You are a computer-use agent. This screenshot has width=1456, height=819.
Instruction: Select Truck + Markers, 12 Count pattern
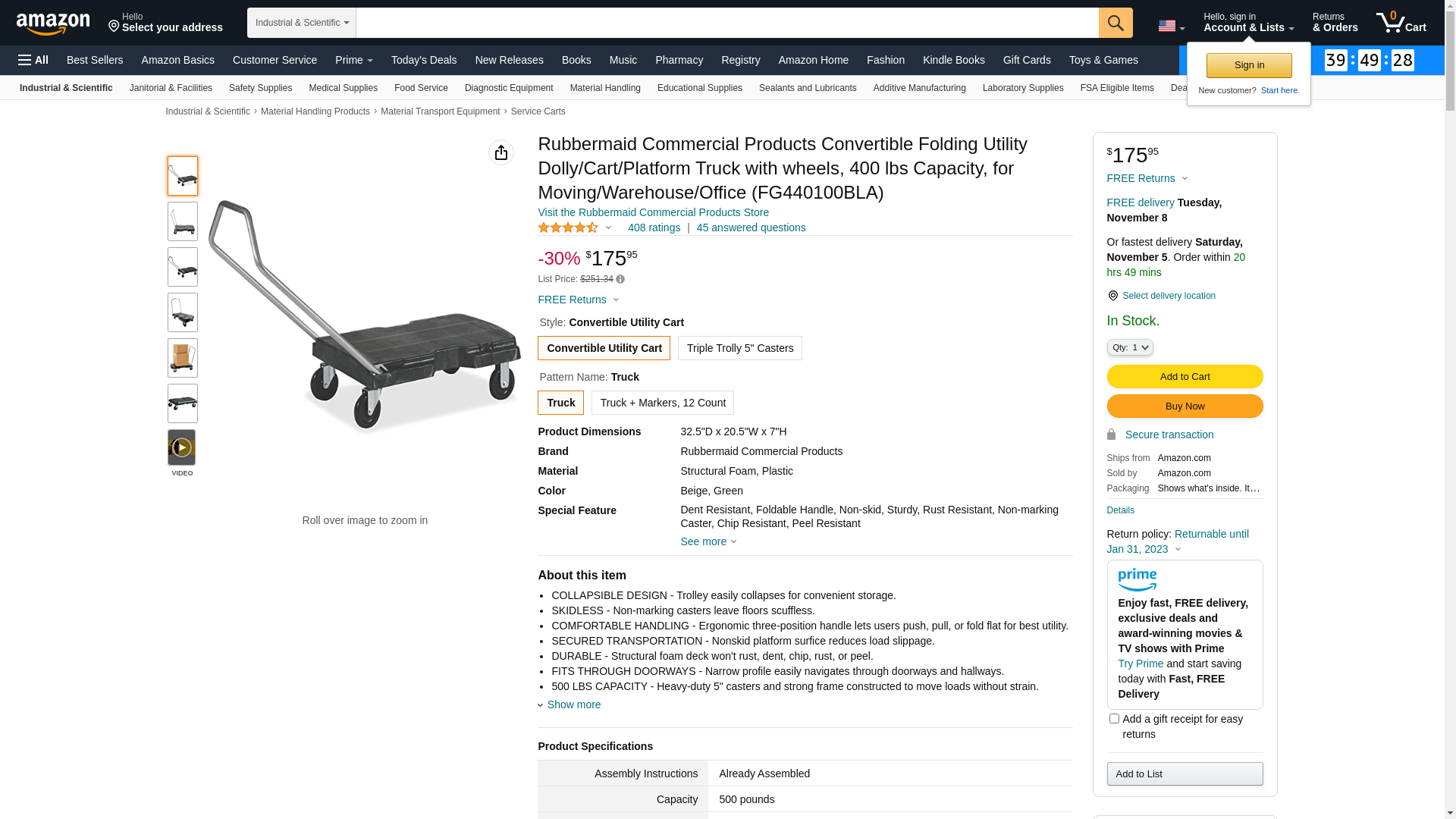[662, 403]
